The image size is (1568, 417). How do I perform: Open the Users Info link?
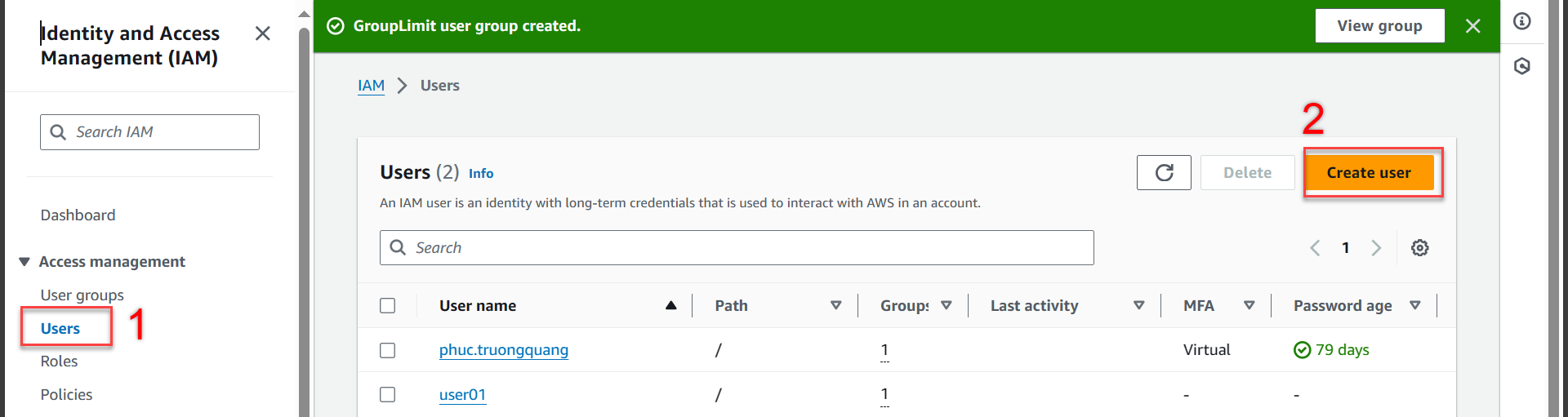(x=481, y=173)
